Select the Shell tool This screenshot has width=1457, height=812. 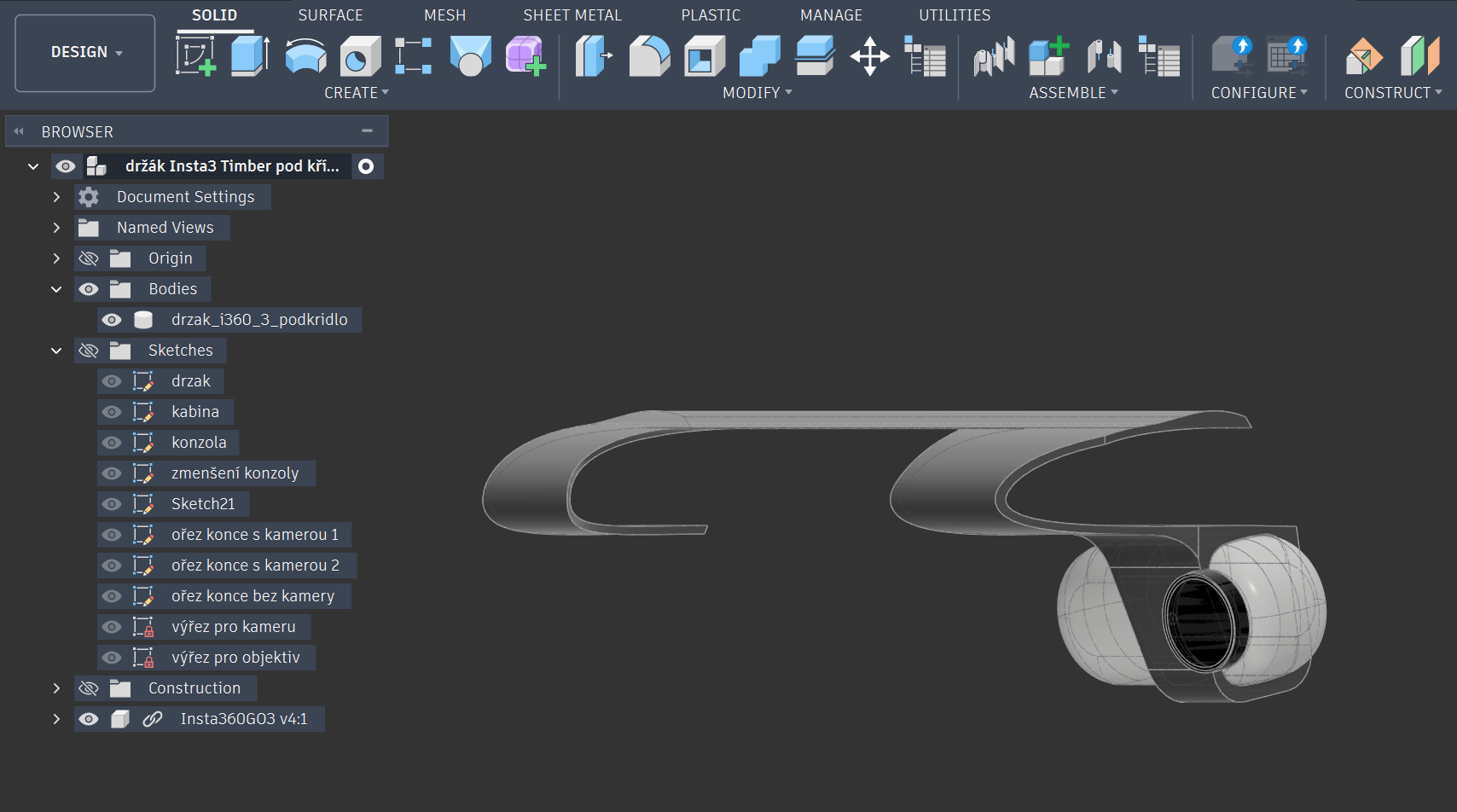pos(704,56)
